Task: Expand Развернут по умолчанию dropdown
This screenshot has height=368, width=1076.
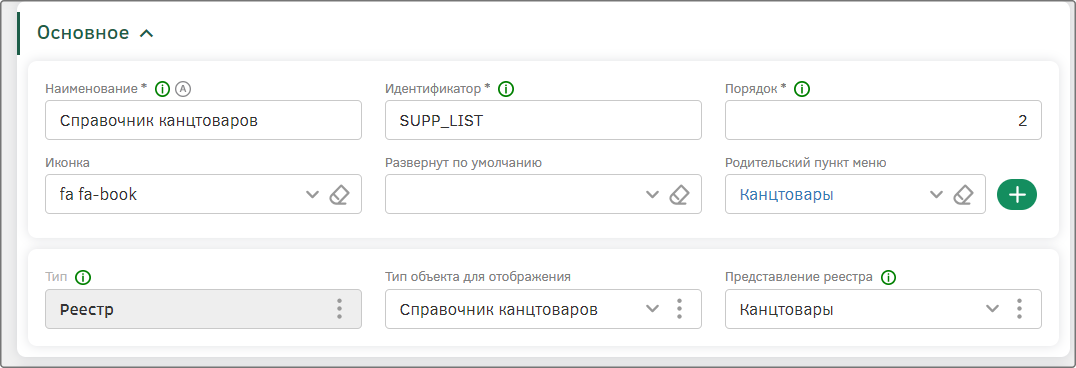Action: 652,194
